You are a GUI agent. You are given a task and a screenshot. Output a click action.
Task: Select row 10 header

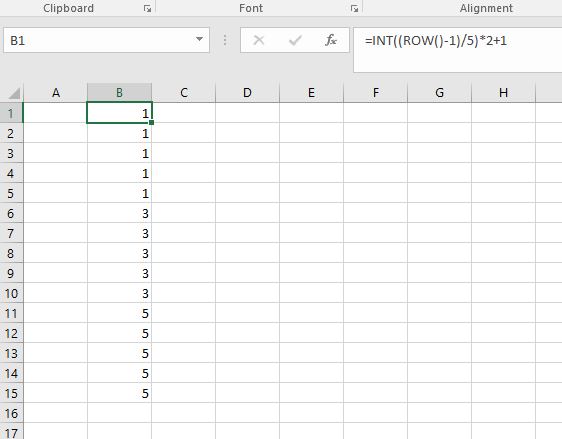11,294
